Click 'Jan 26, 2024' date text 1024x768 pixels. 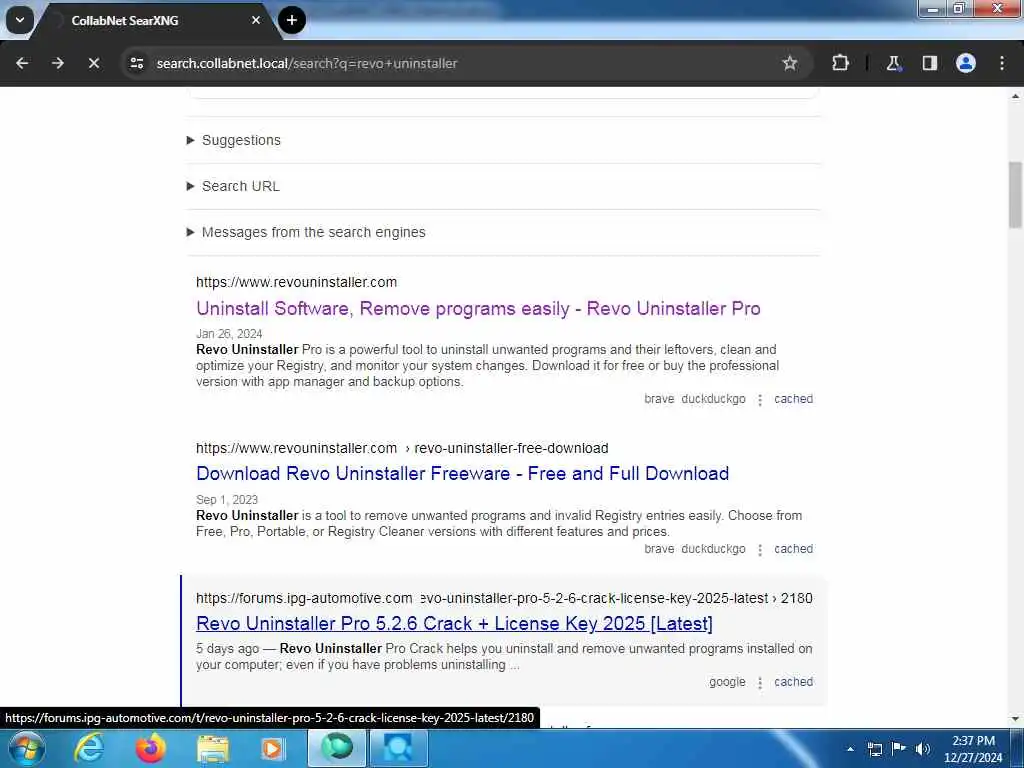[x=229, y=334]
